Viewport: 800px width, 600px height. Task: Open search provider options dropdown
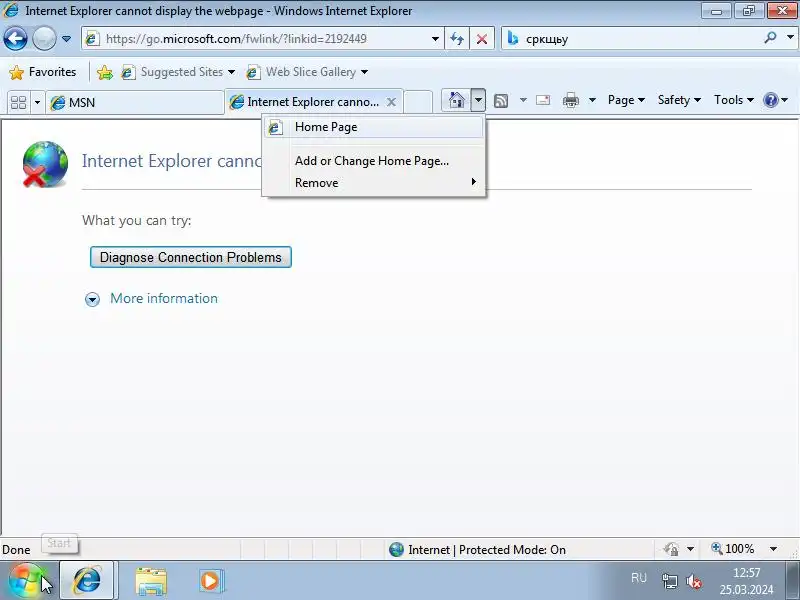[x=790, y=37]
